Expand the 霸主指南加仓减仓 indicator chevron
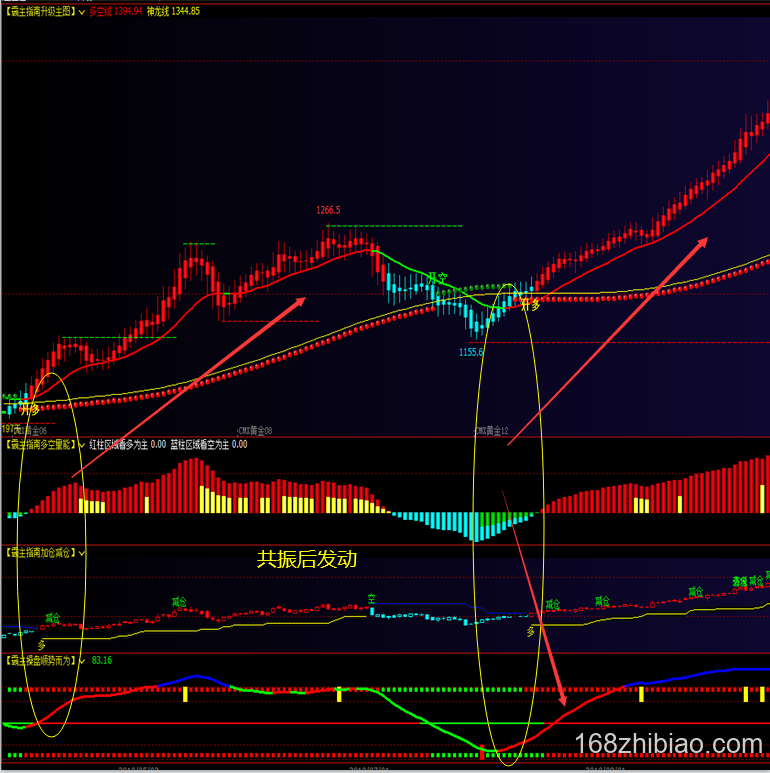Image resolution: width=770 pixels, height=773 pixels. pyautogui.click(x=82, y=552)
